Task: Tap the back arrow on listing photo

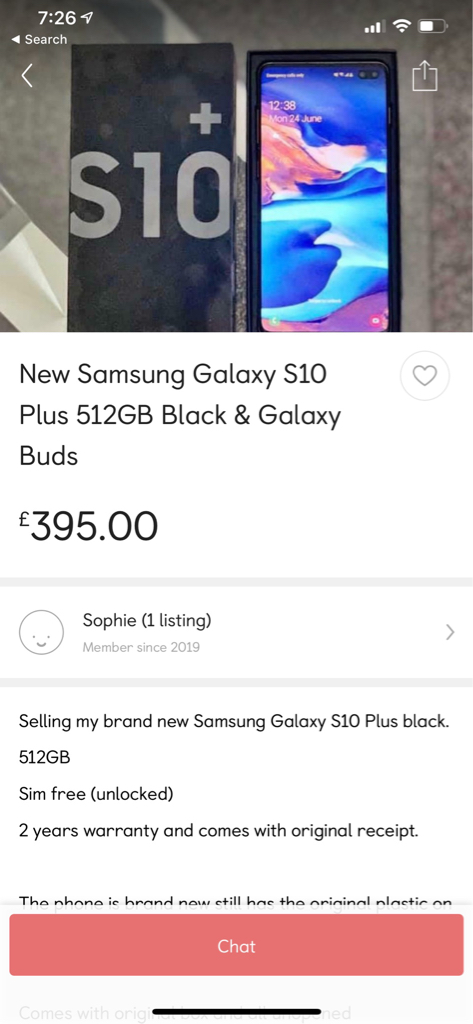Action: [x=26, y=76]
